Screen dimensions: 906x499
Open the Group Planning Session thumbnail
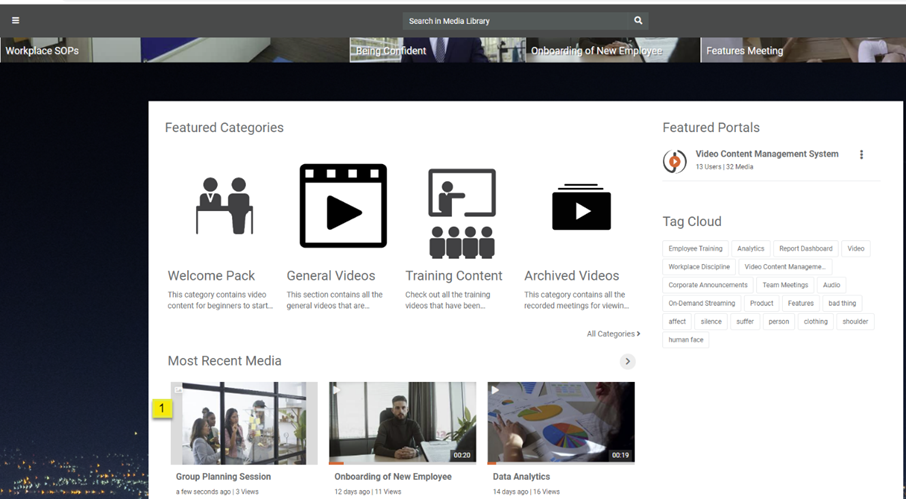coord(244,423)
